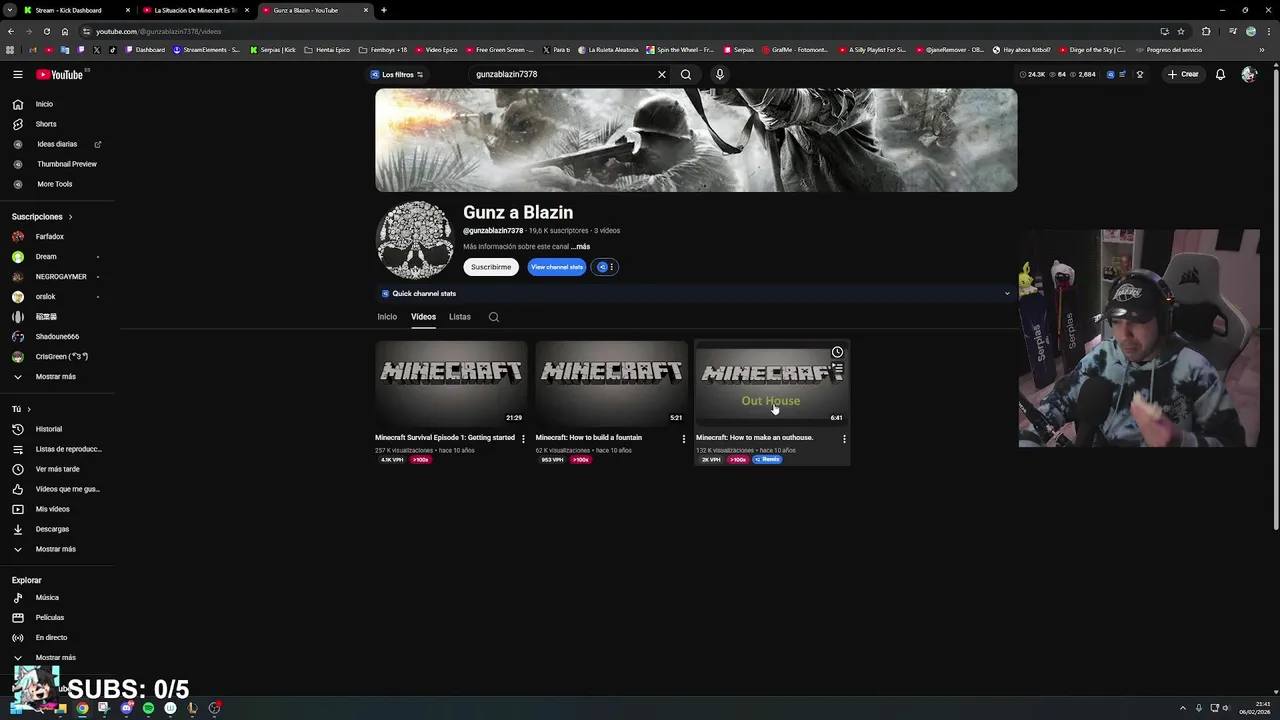Open the YouTube hamburger guide menu
This screenshot has height=720, width=1280.
[17, 74]
